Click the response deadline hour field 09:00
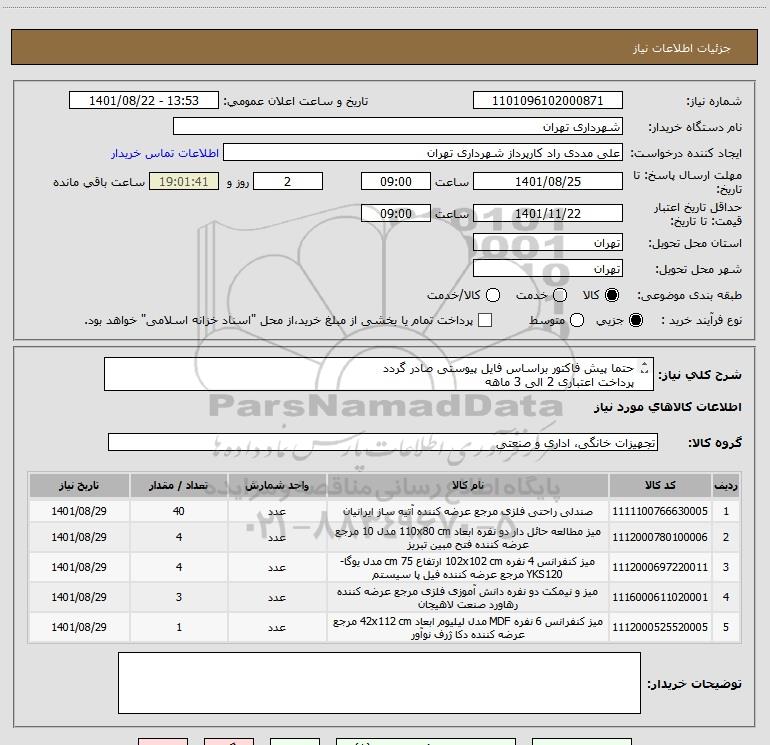Viewport: 770px width, 745px height. [x=396, y=182]
